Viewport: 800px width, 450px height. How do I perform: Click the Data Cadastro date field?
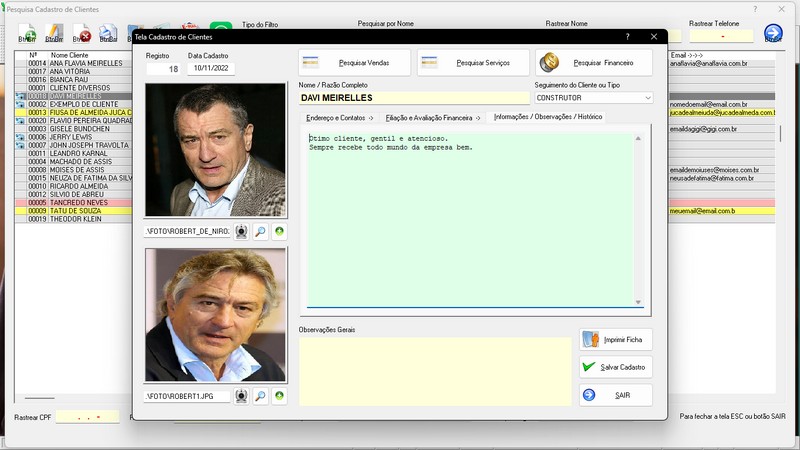pos(211,68)
